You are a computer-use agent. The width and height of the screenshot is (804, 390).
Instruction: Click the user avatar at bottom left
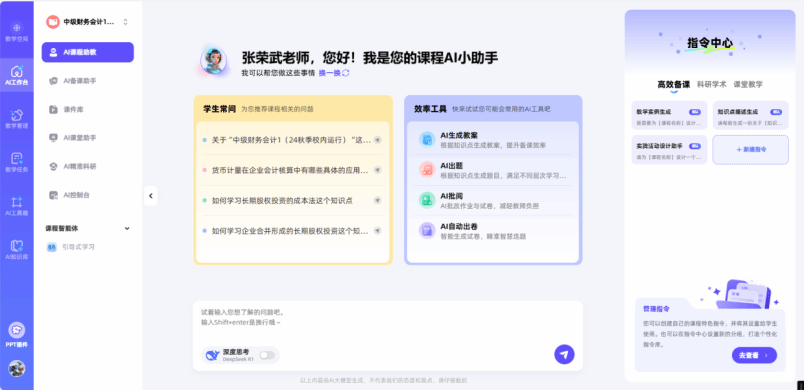[x=16, y=368]
